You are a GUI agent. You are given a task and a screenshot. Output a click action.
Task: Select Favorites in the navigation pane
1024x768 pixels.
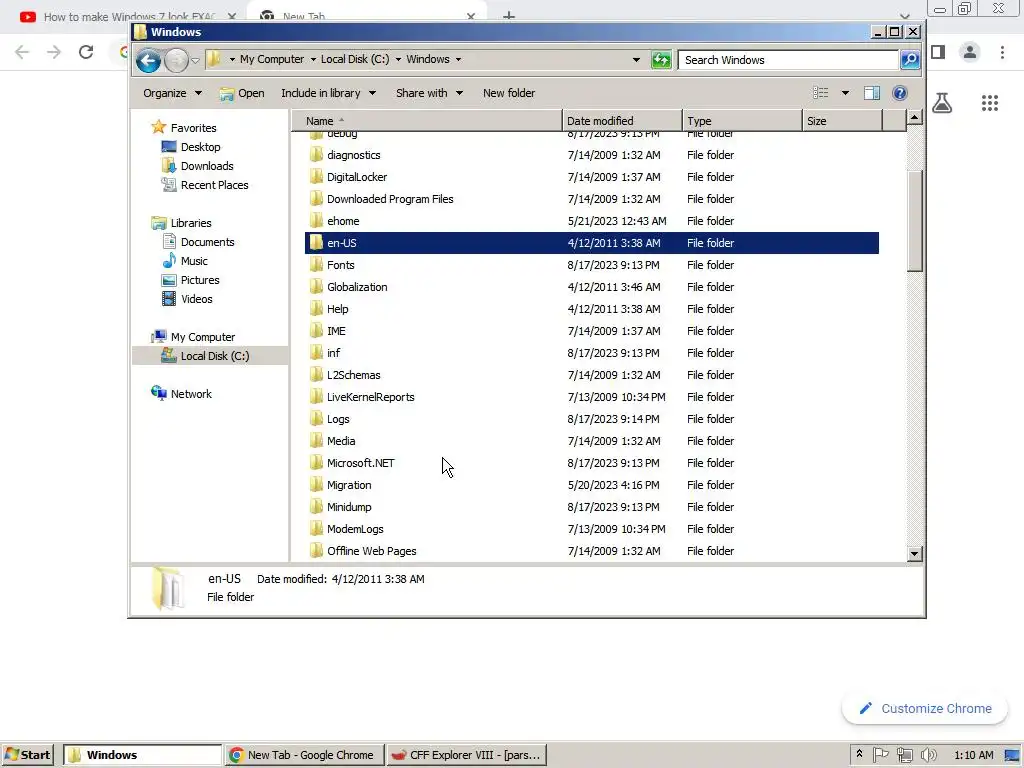pos(193,128)
